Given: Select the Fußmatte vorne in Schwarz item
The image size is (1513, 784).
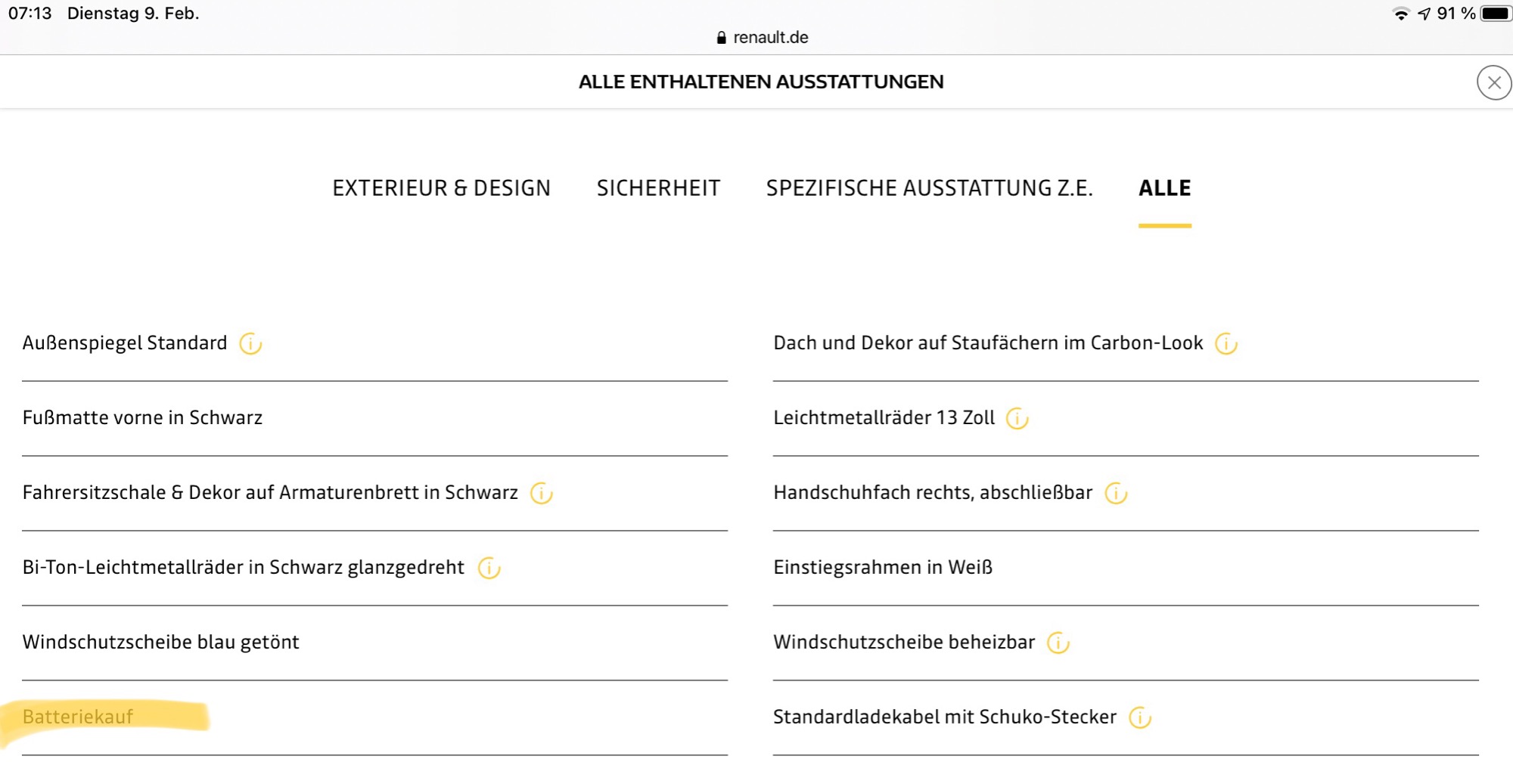Looking at the screenshot, I should click(142, 418).
